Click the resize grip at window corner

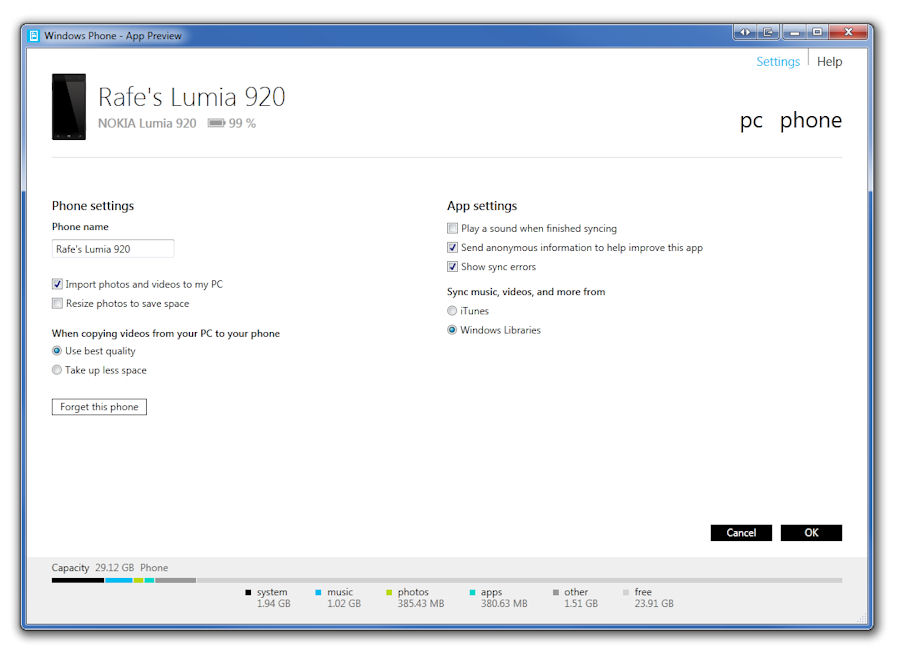pos(862,618)
